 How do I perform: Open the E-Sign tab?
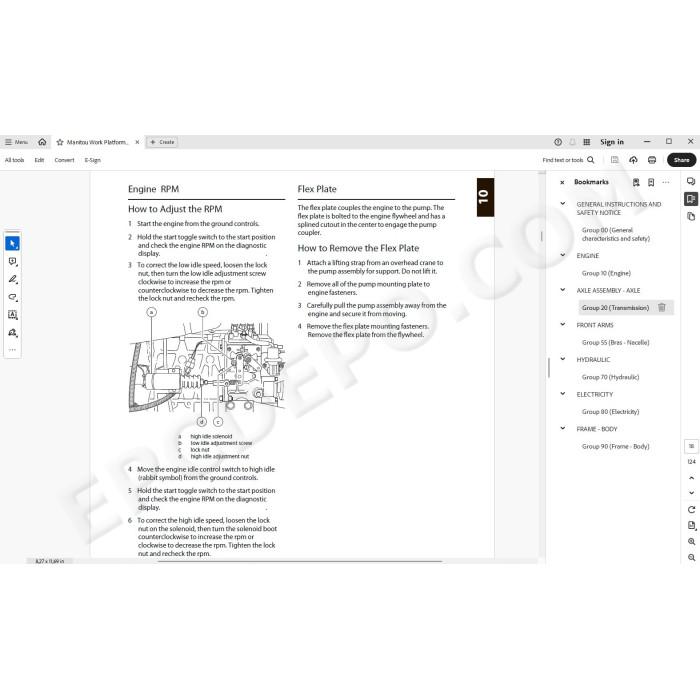tap(92, 160)
